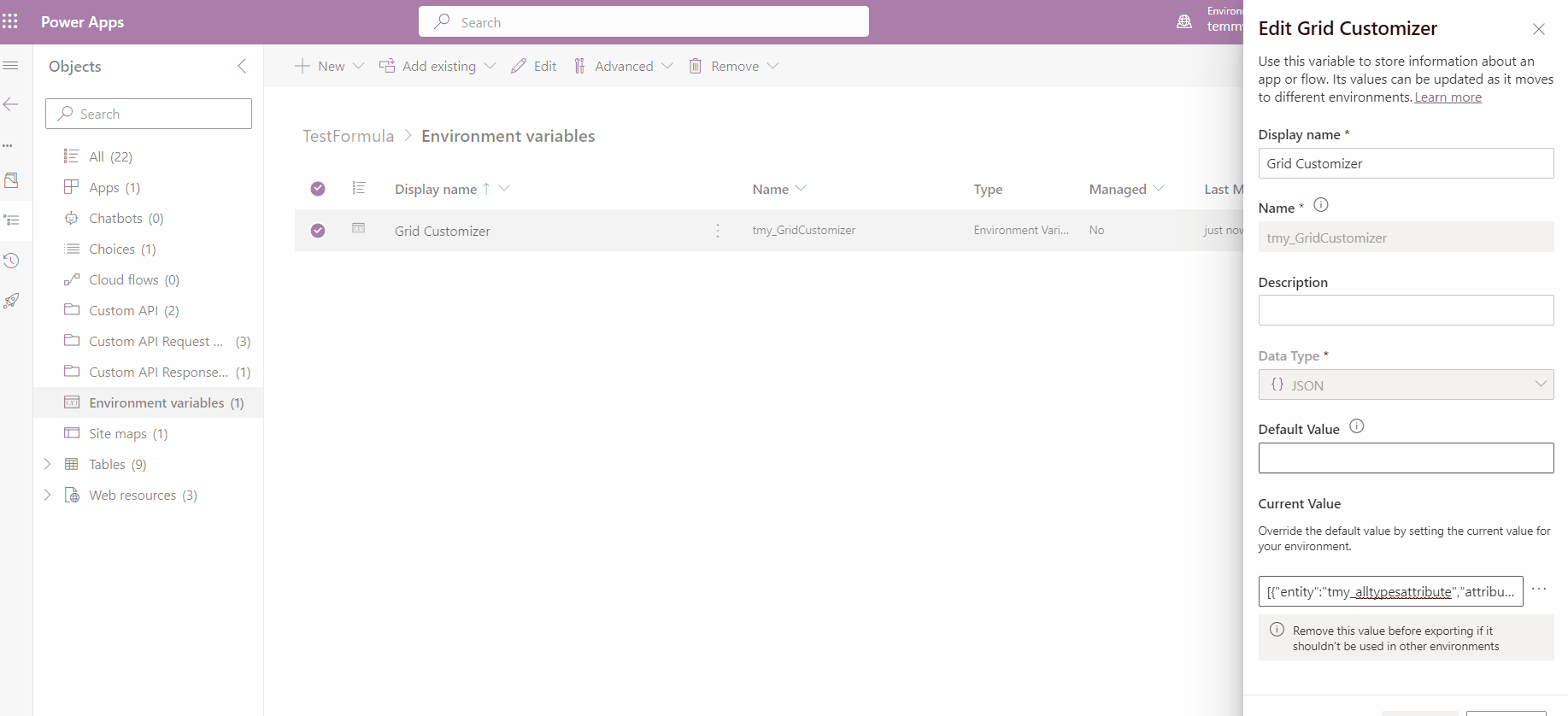Open the more options ellipsis in left rail

tap(8, 145)
